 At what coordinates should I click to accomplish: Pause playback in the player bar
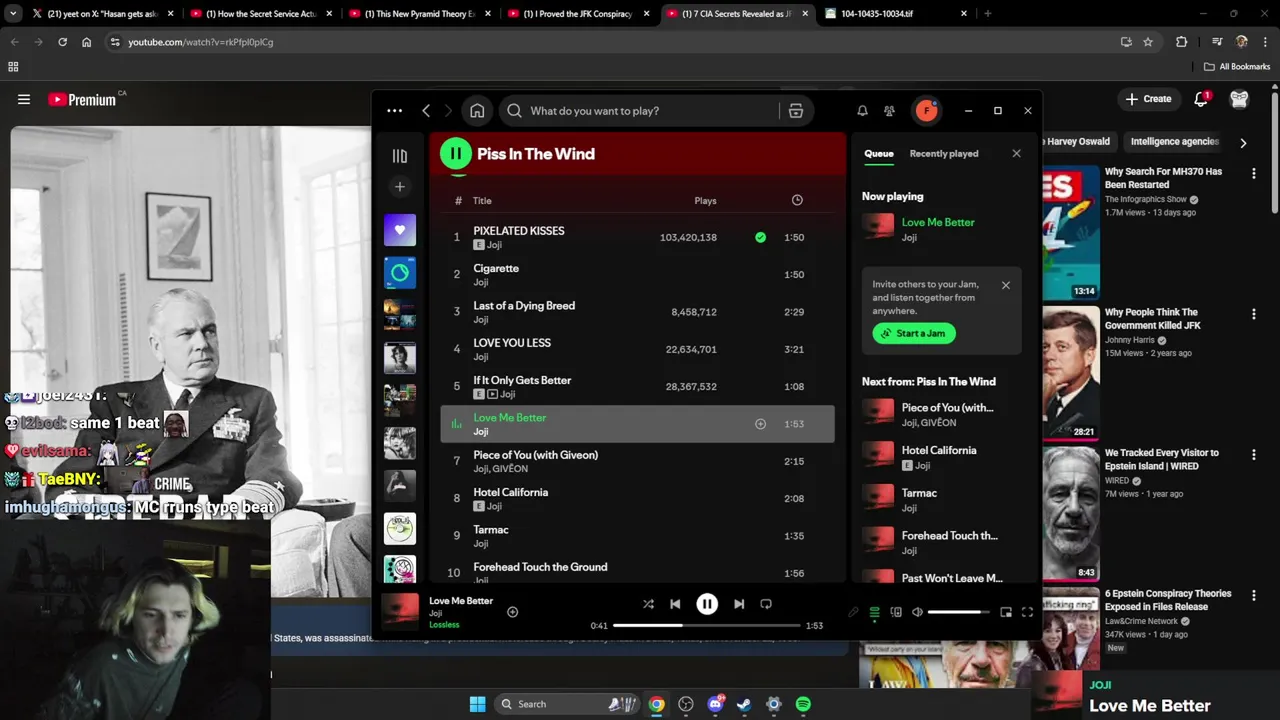tap(707, 604)
